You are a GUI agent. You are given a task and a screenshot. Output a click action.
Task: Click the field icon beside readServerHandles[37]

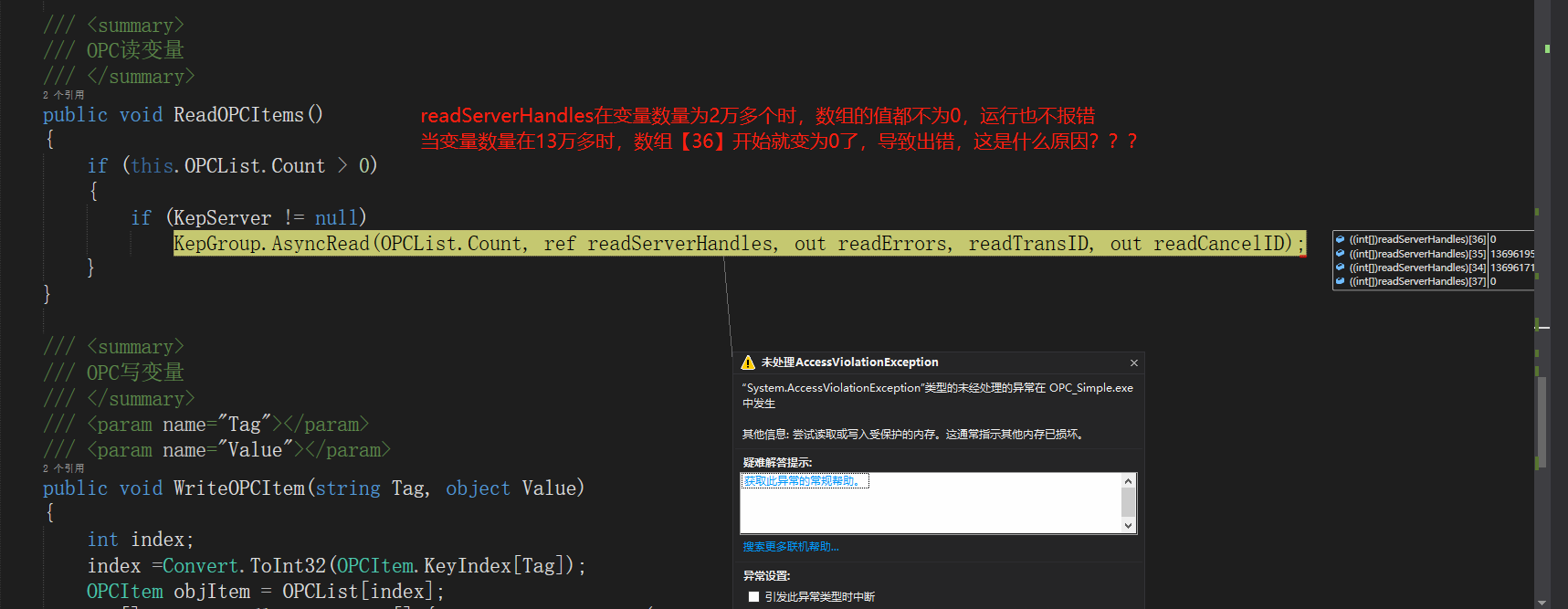(1341, 281)
